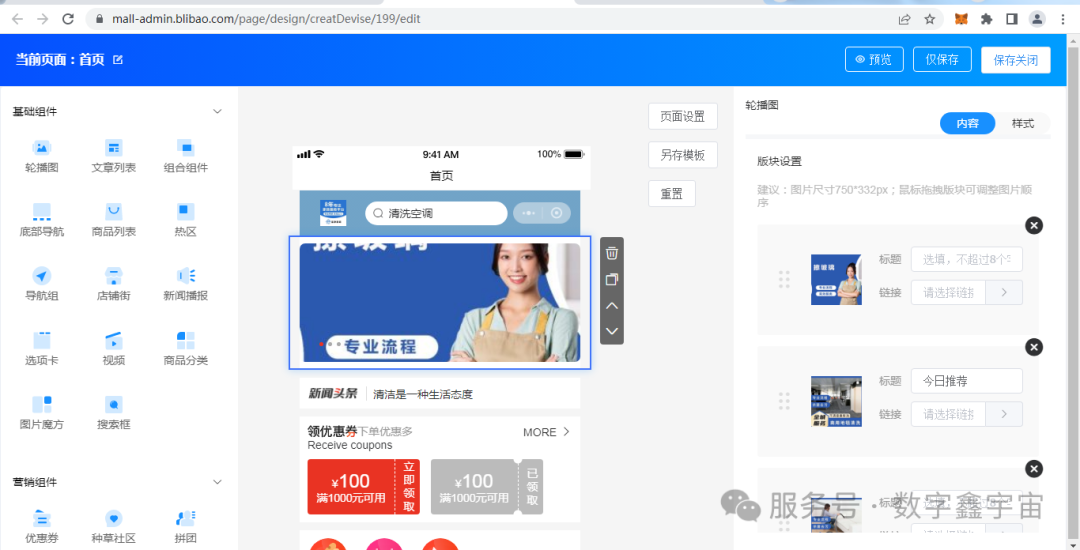Image resolution: width=1080 pixels, height=550 pixels.
Task: Add the 新闻播报 news broadcast component
Action: pos(185,284)
